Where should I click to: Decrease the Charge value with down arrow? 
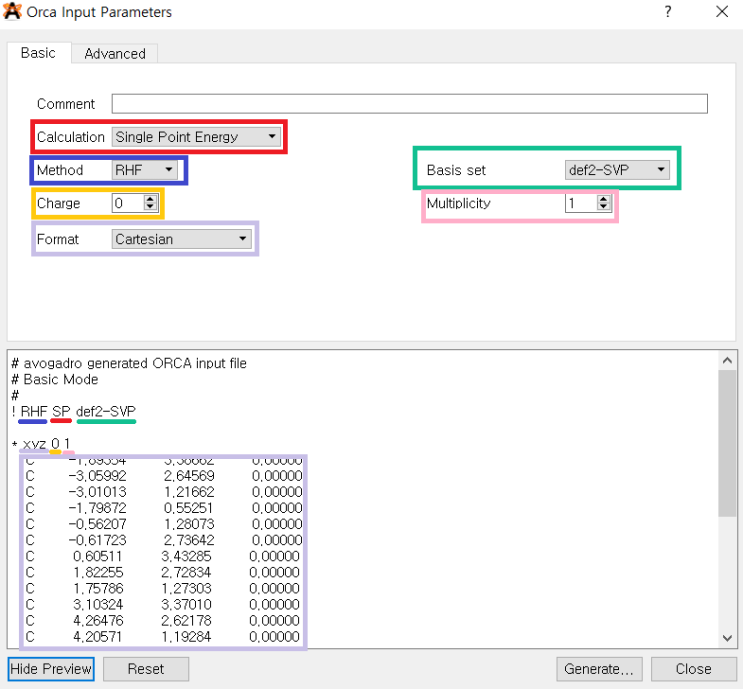[150, 207]
